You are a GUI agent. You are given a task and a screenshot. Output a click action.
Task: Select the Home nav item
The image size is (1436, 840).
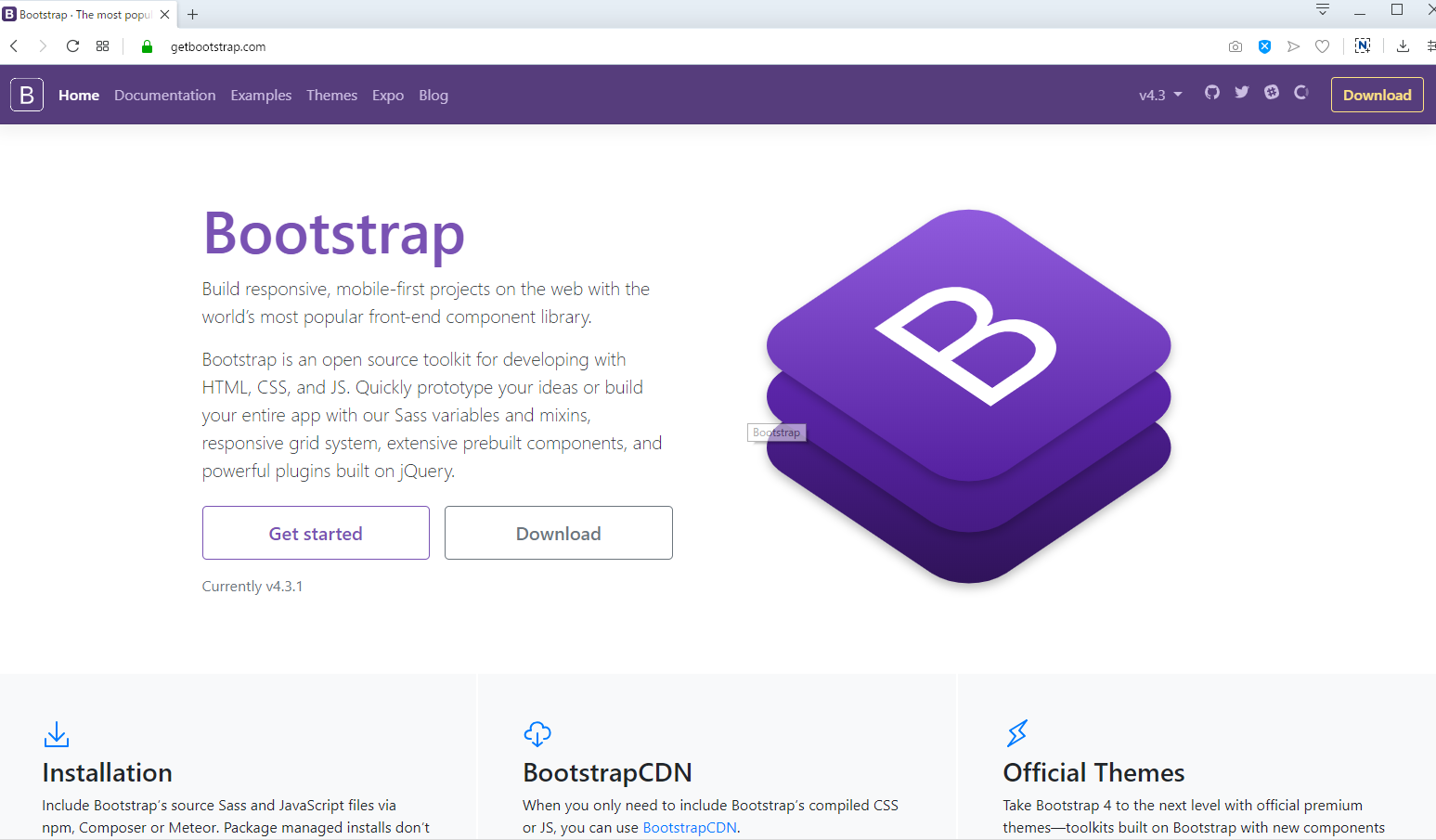(79, 95)
